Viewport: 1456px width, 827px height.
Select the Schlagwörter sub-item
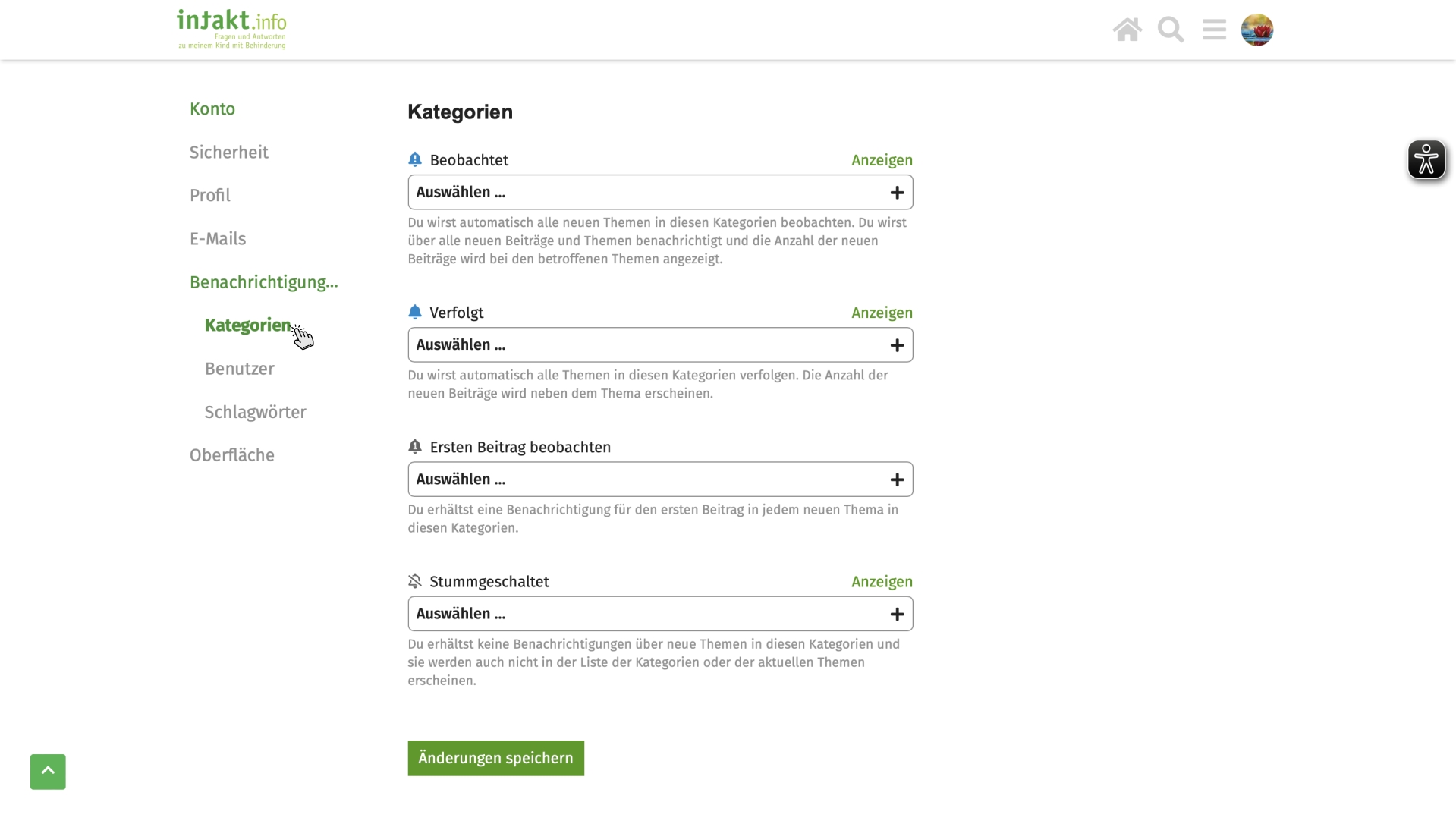255,412
